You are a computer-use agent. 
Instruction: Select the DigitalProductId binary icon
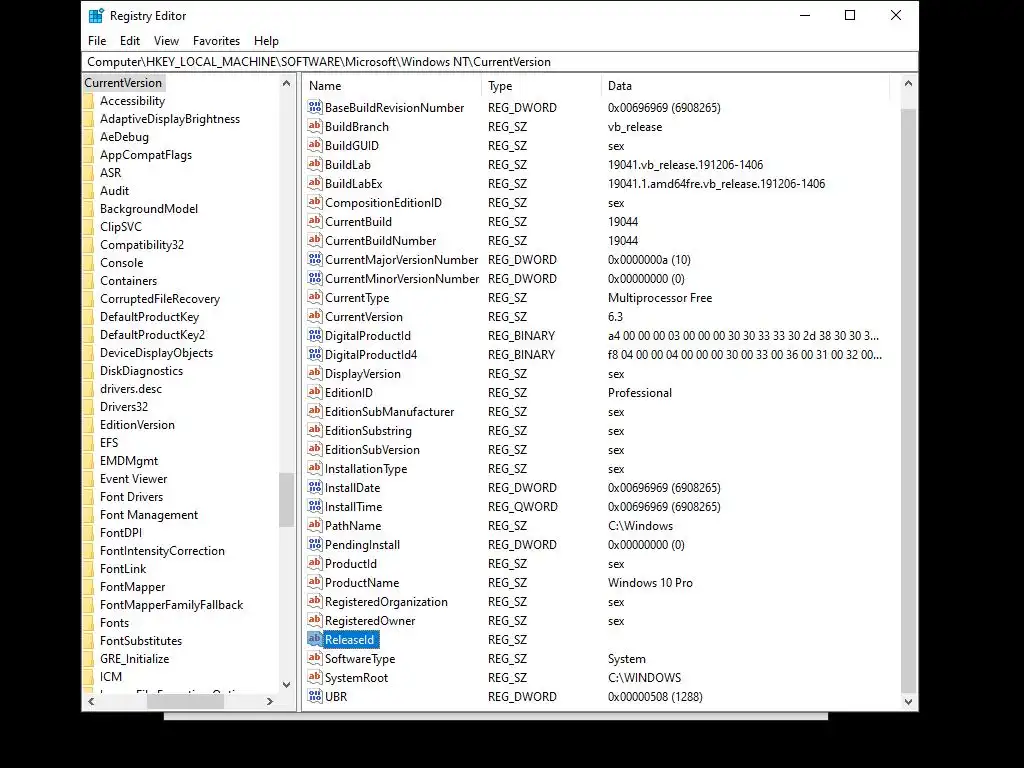pyautogui.click(x=315, y=335)
